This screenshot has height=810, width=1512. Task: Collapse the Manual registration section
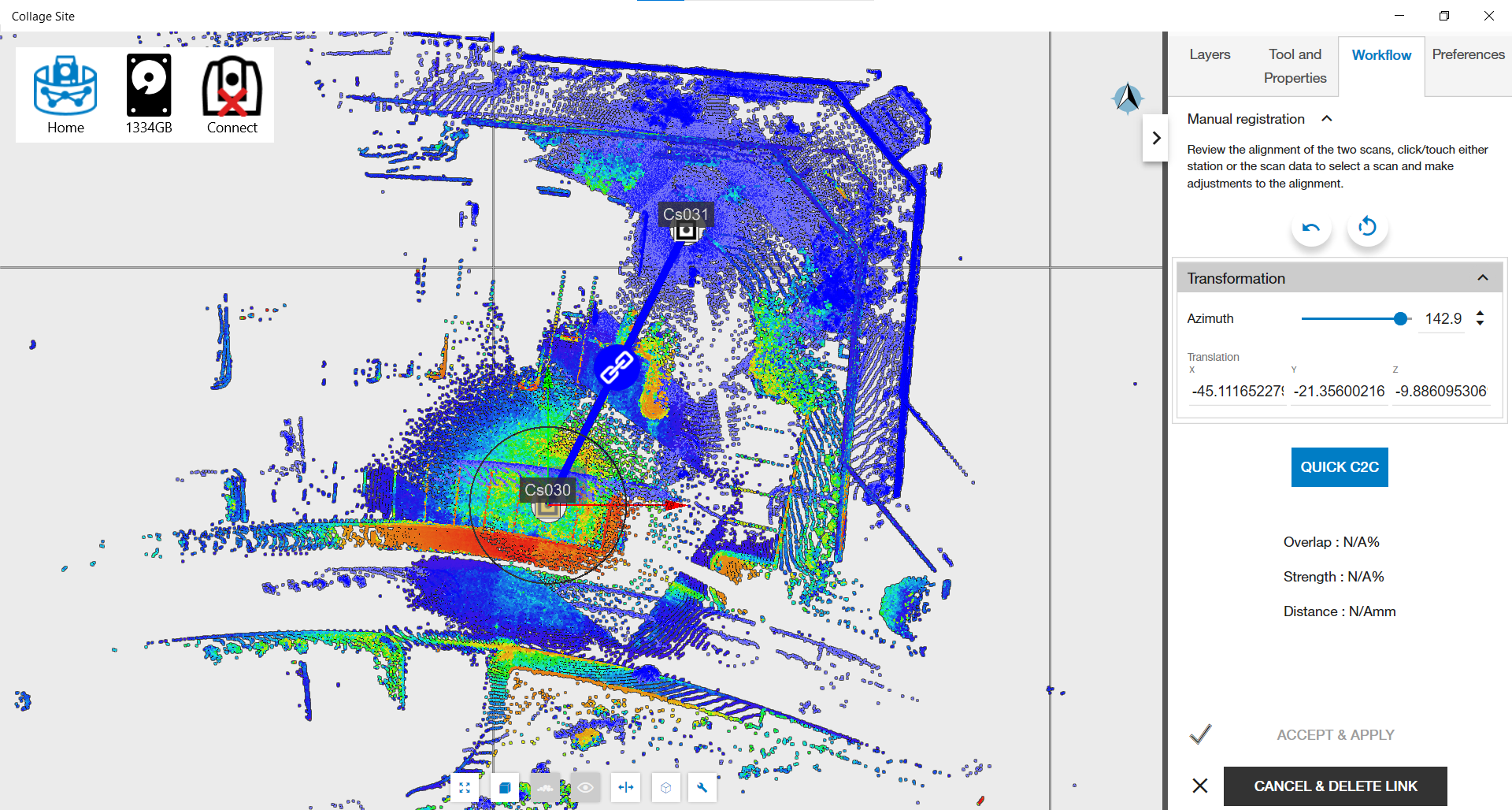1327,119
